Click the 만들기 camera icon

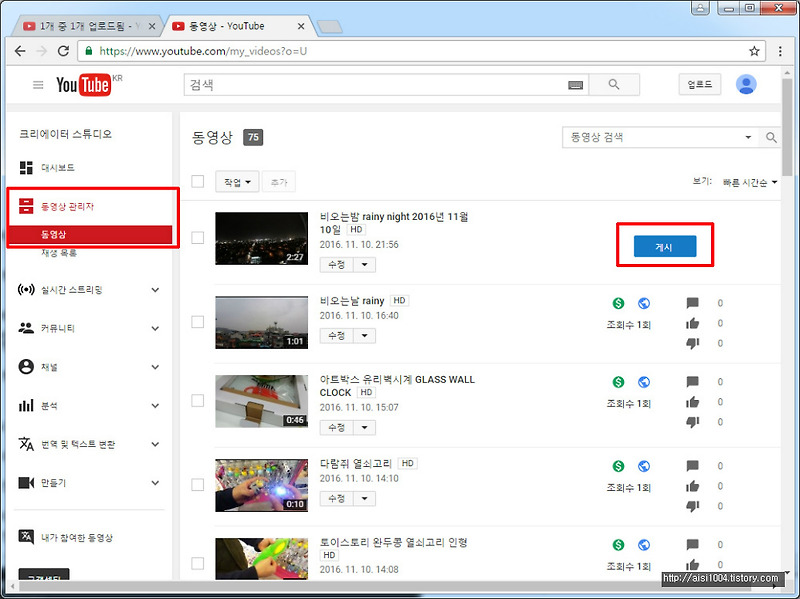tap(26, 483)
